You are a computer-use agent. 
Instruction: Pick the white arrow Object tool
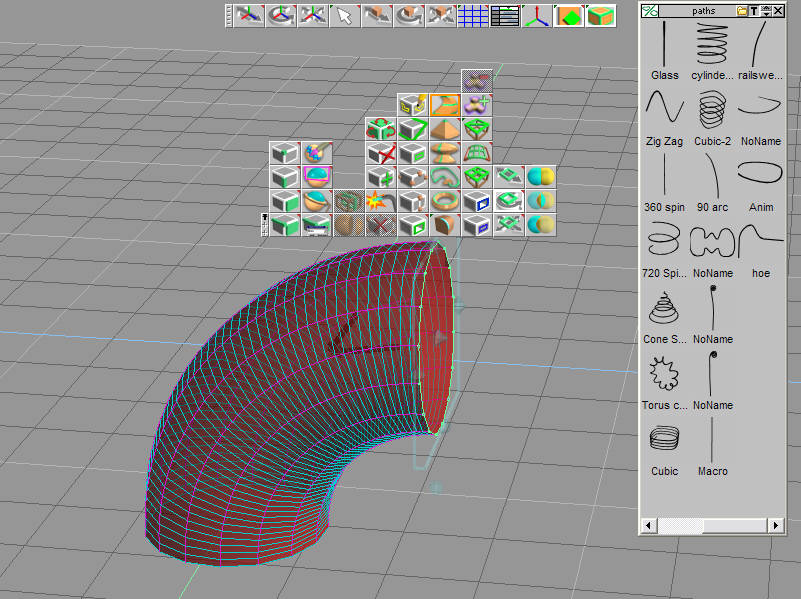345,16
